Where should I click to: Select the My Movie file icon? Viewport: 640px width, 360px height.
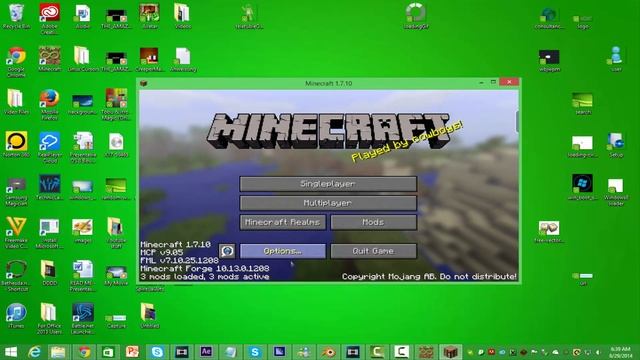tap(116, 276)
